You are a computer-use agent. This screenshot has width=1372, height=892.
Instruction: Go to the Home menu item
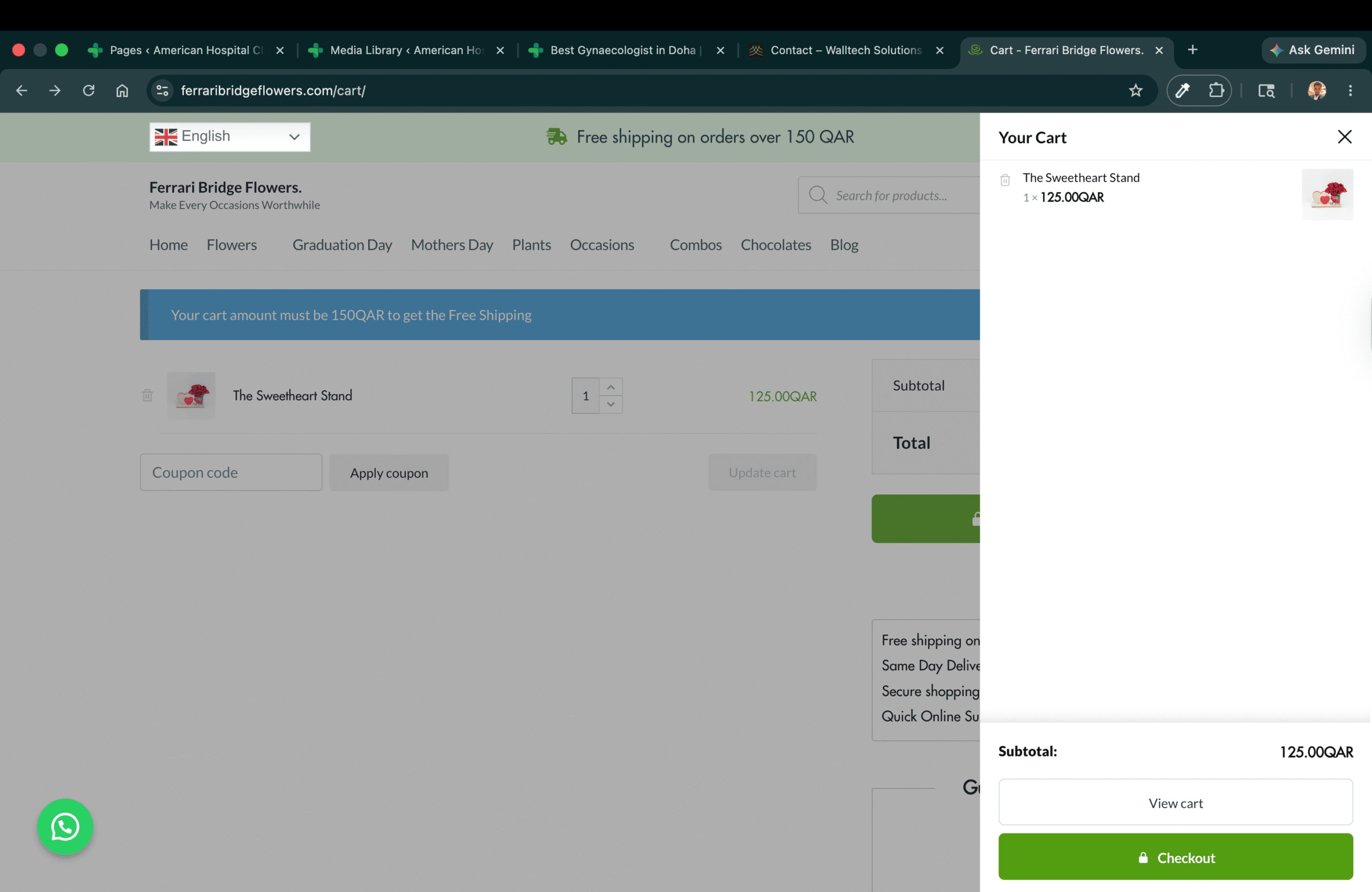[168, 245]
